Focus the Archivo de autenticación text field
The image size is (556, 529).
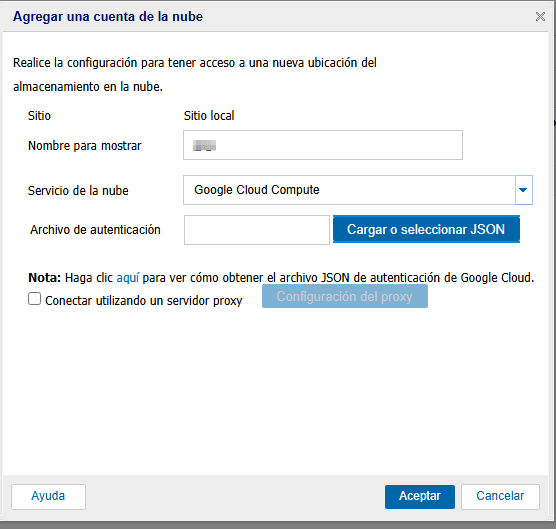(257, 230)
